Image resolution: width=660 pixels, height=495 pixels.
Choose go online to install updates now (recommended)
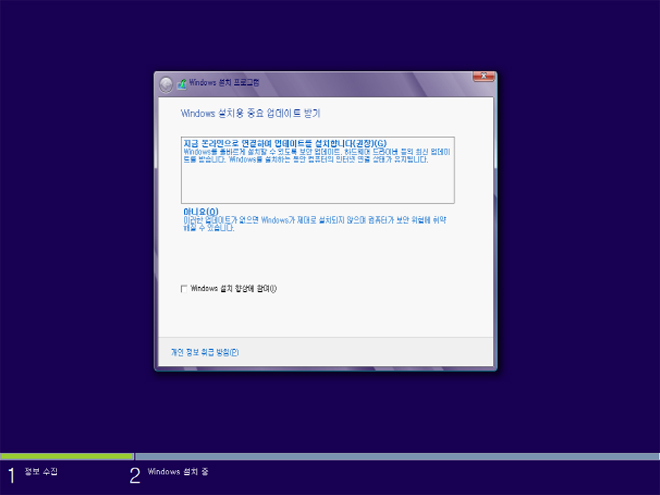click(x=318, y=170)
